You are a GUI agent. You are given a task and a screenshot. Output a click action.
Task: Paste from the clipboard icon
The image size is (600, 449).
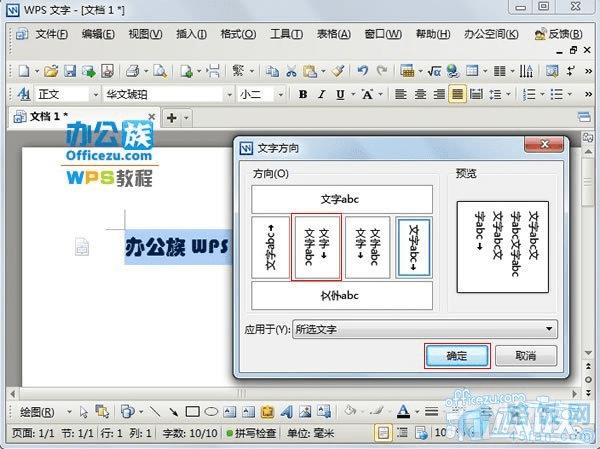tap(310, 71)
